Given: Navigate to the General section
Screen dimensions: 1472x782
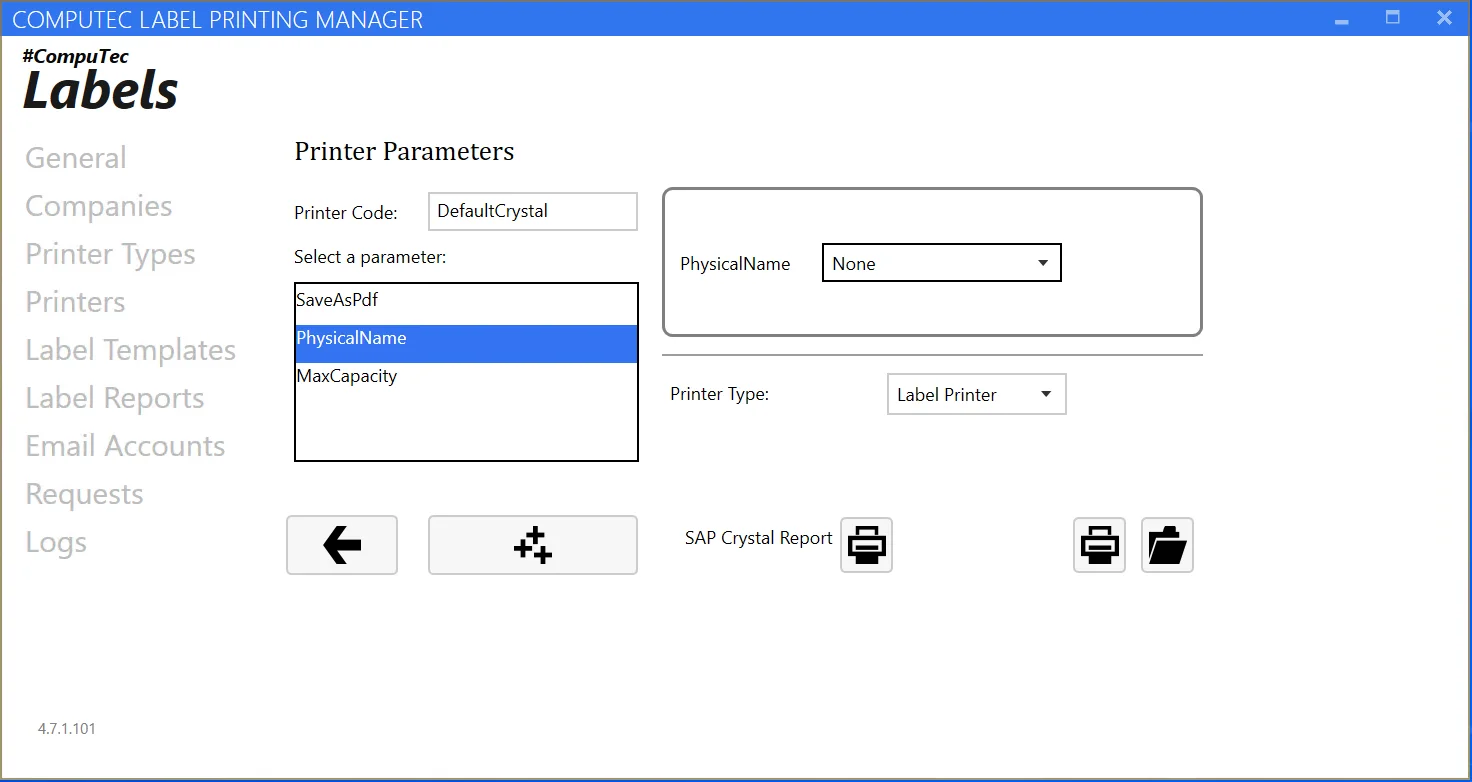Looking at the screenshot, I should (x=75, y=157).
